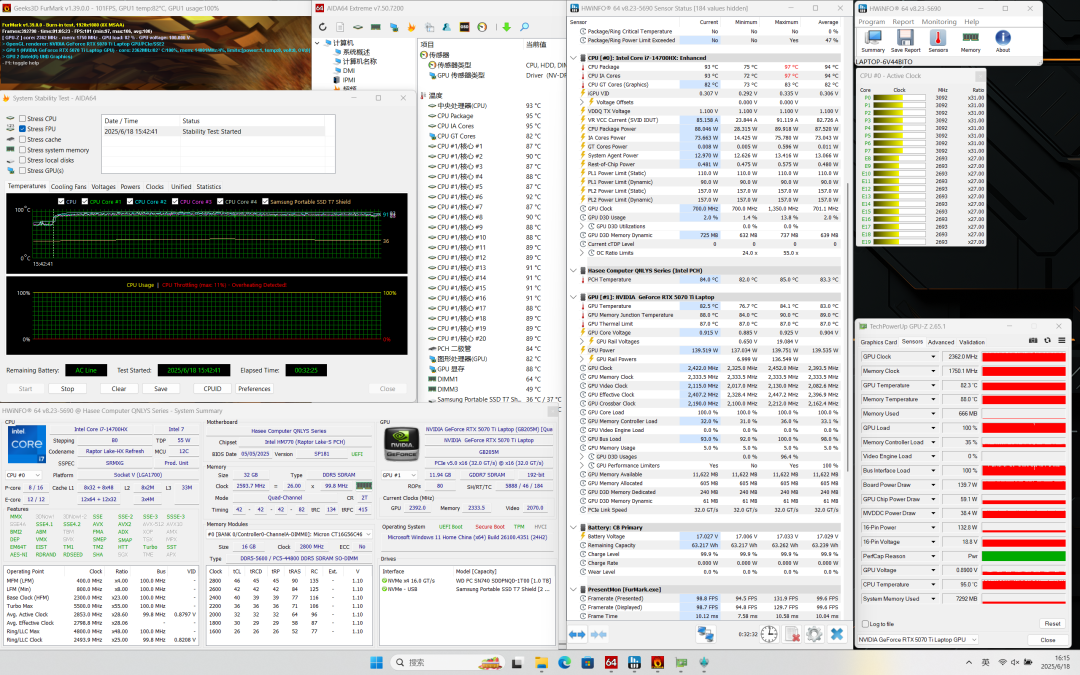Open the Monitoring menu in HWiNFO
The image size is (1080, 675).
point(939,22)
